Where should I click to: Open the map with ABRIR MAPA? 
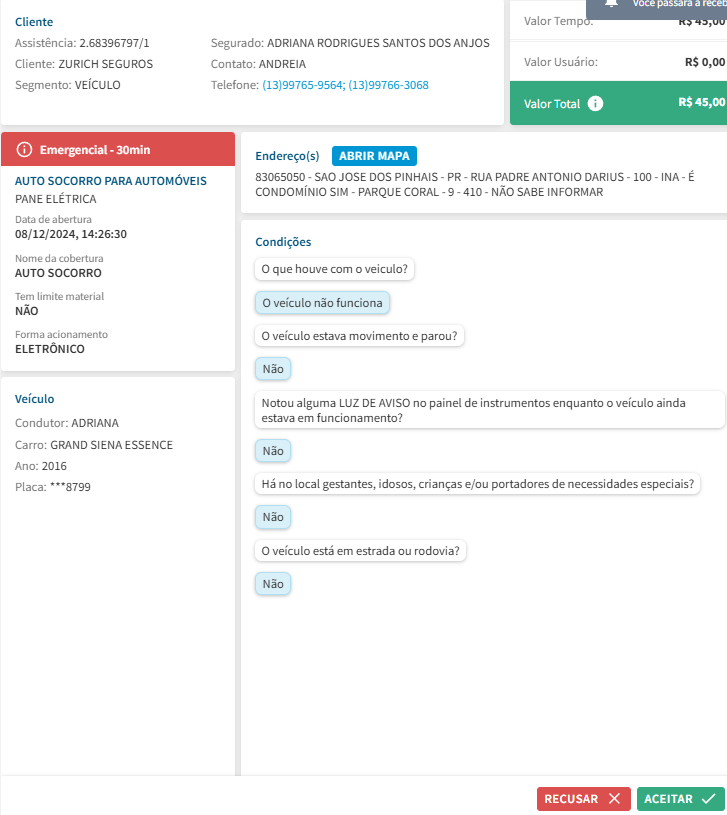(374, 156)
